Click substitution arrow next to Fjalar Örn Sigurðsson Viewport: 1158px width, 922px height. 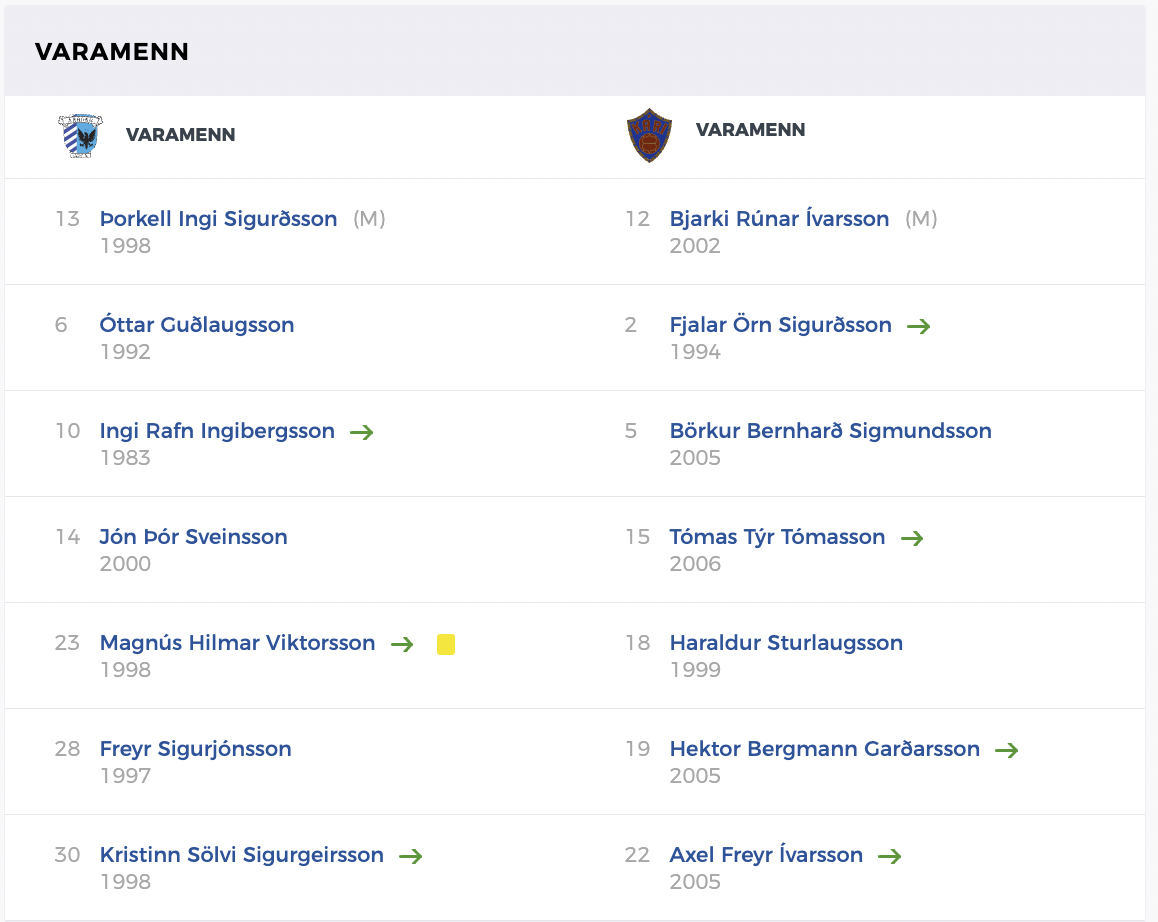tap(918, 326)
